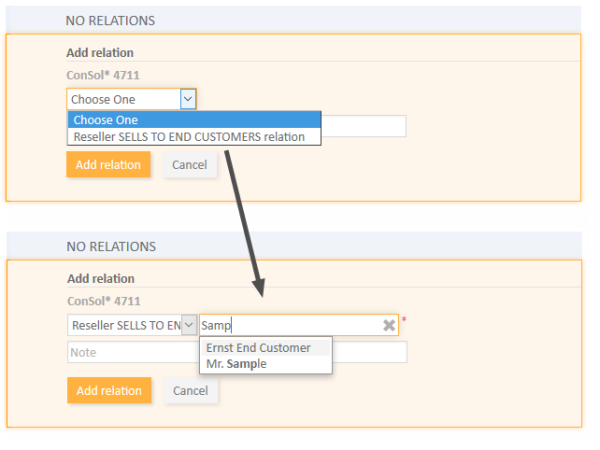Focus the Note text field
This screenshot has width=600, height=450.
click(133, 352)
